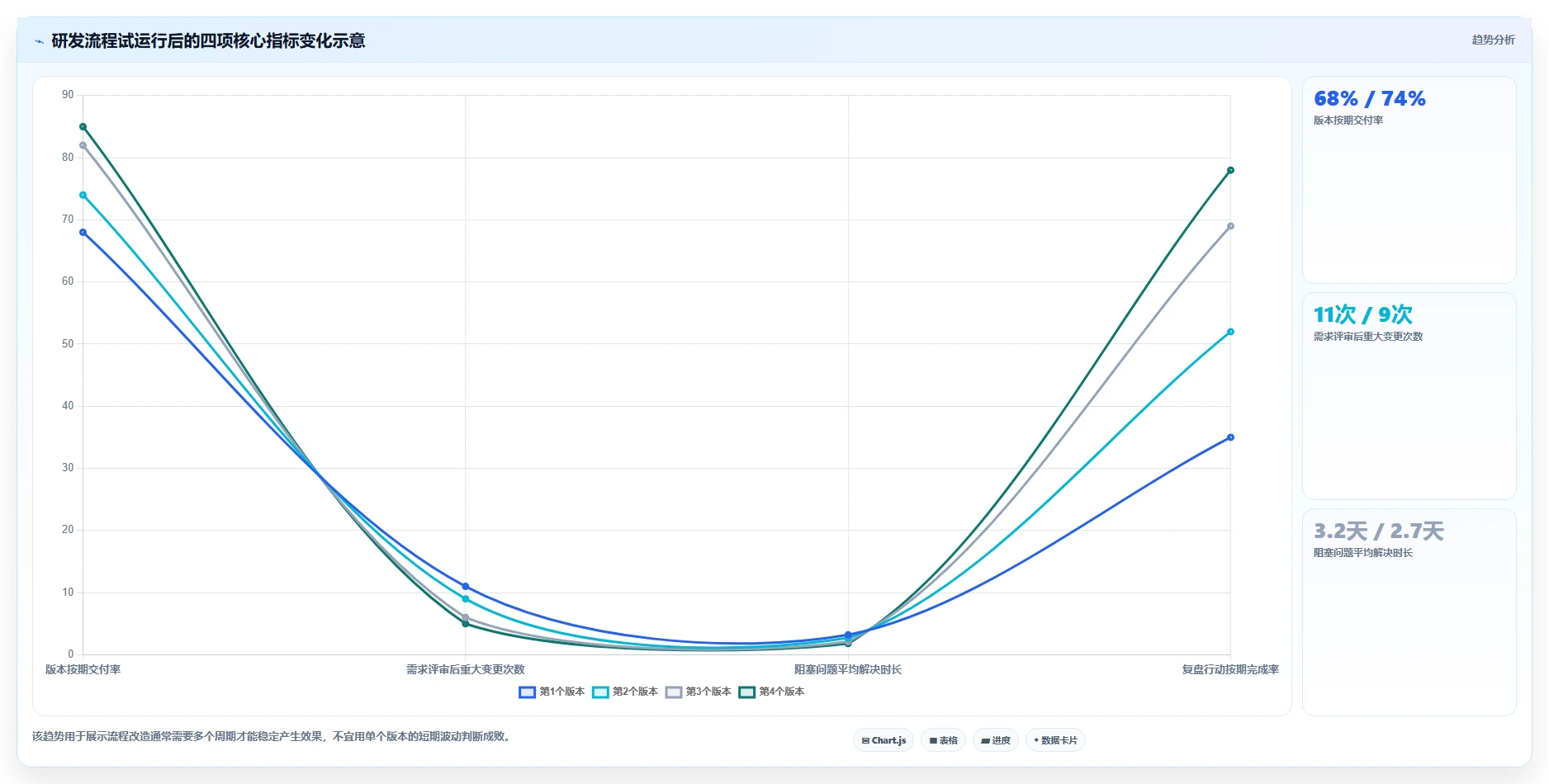1549x784 pixels.
Task: Open the 68% / 74% 版本按期交付率 card
Action: [x=1409, y=180]
